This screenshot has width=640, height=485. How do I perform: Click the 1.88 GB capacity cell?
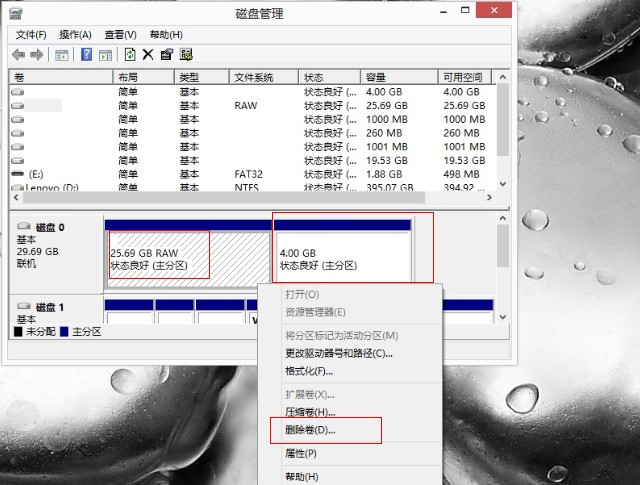384,174
